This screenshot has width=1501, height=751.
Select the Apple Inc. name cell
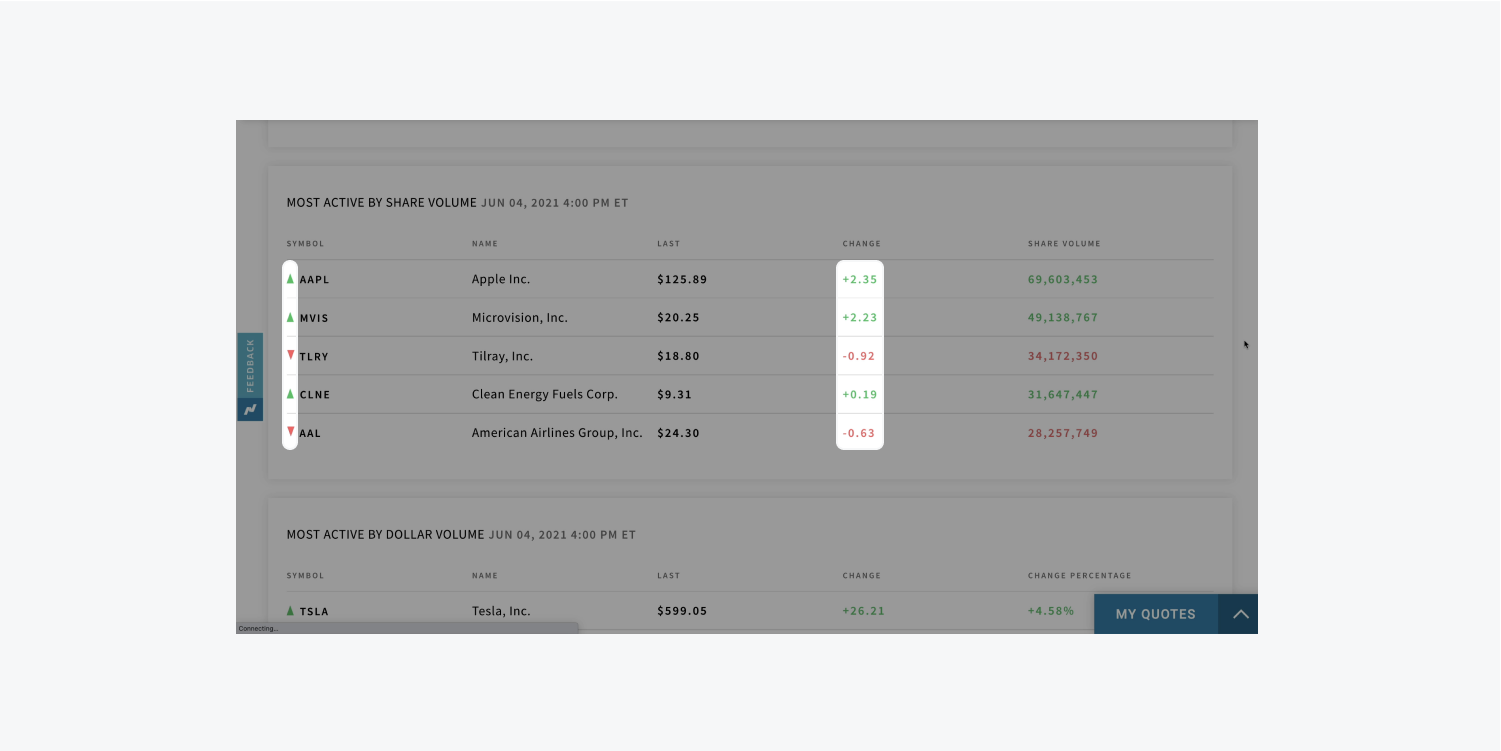pyautogui.click(x=501, y=279)
